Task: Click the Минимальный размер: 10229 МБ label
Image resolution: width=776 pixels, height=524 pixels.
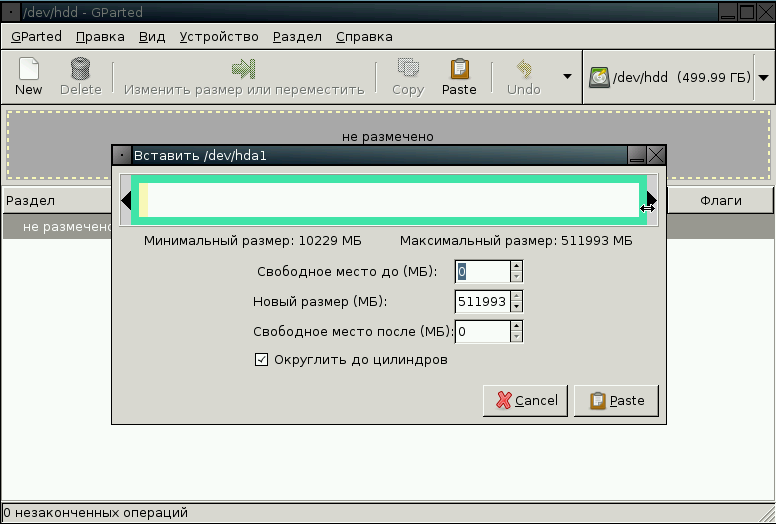Action: click(252, 241)
